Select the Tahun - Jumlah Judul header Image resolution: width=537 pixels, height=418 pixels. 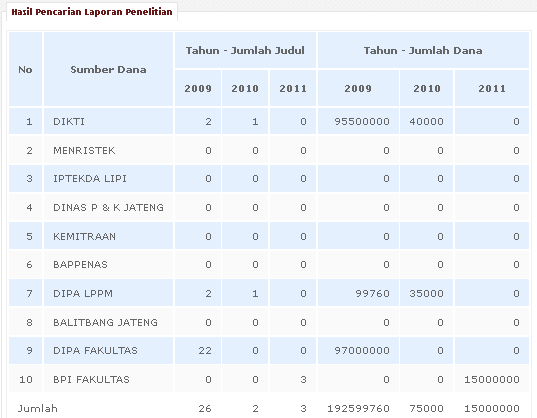[x=245, y=50]
